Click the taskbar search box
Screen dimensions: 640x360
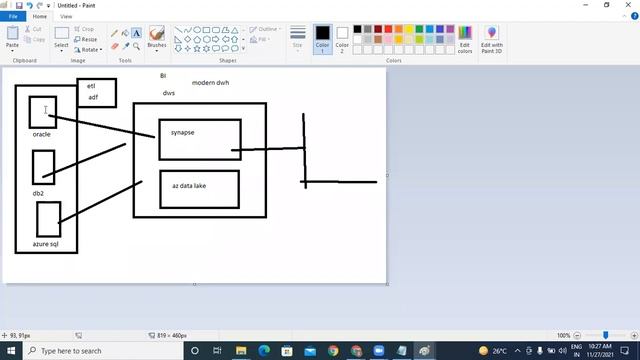click(x=103, y=351)
